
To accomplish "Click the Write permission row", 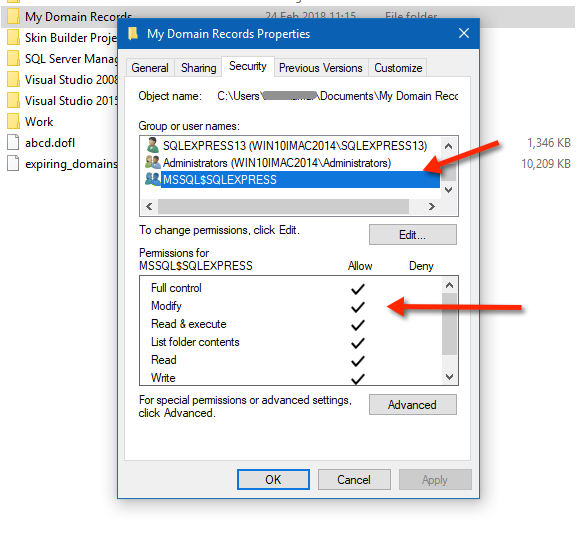I will pos(291,377).
